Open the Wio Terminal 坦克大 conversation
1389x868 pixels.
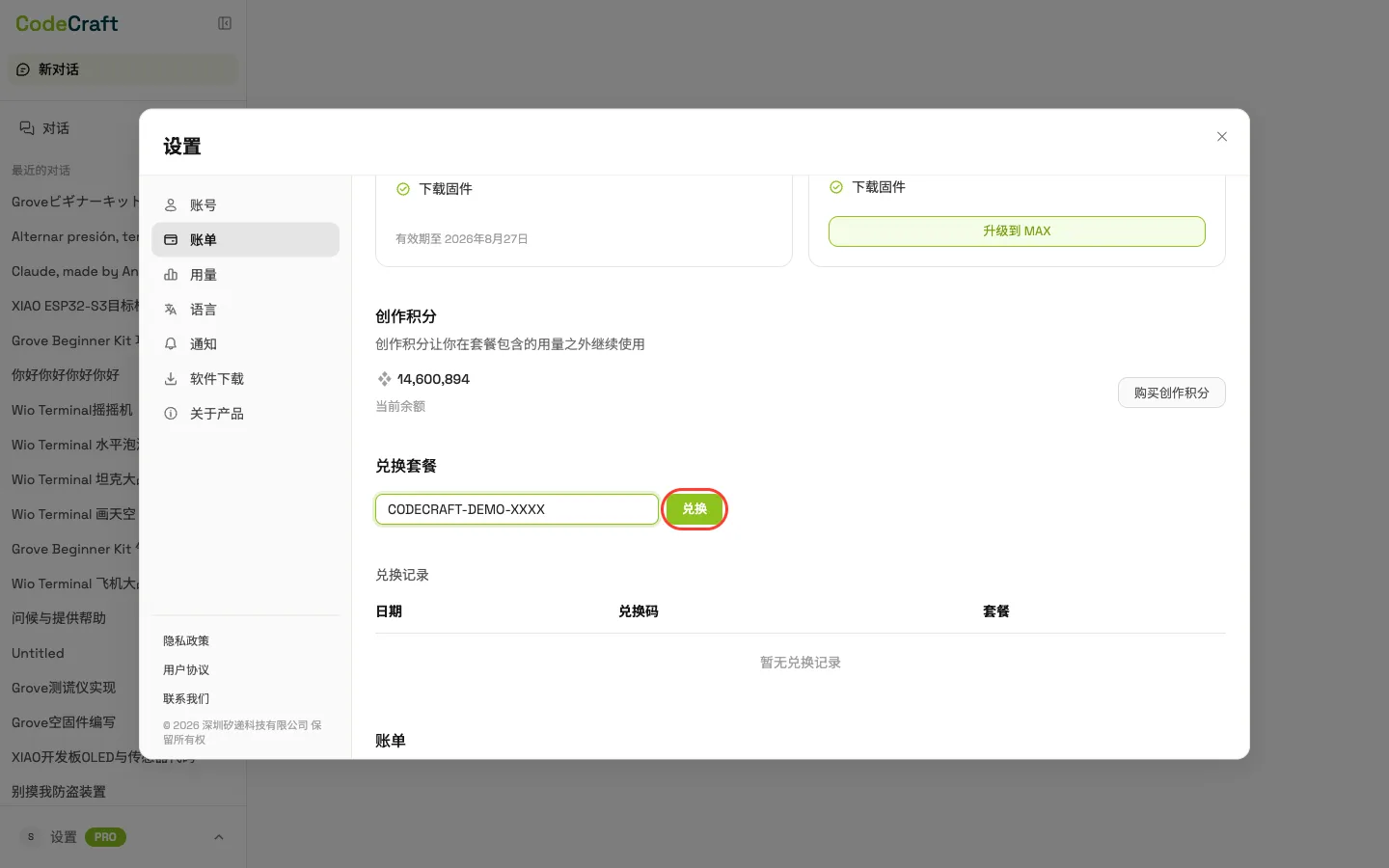(73, 479)
